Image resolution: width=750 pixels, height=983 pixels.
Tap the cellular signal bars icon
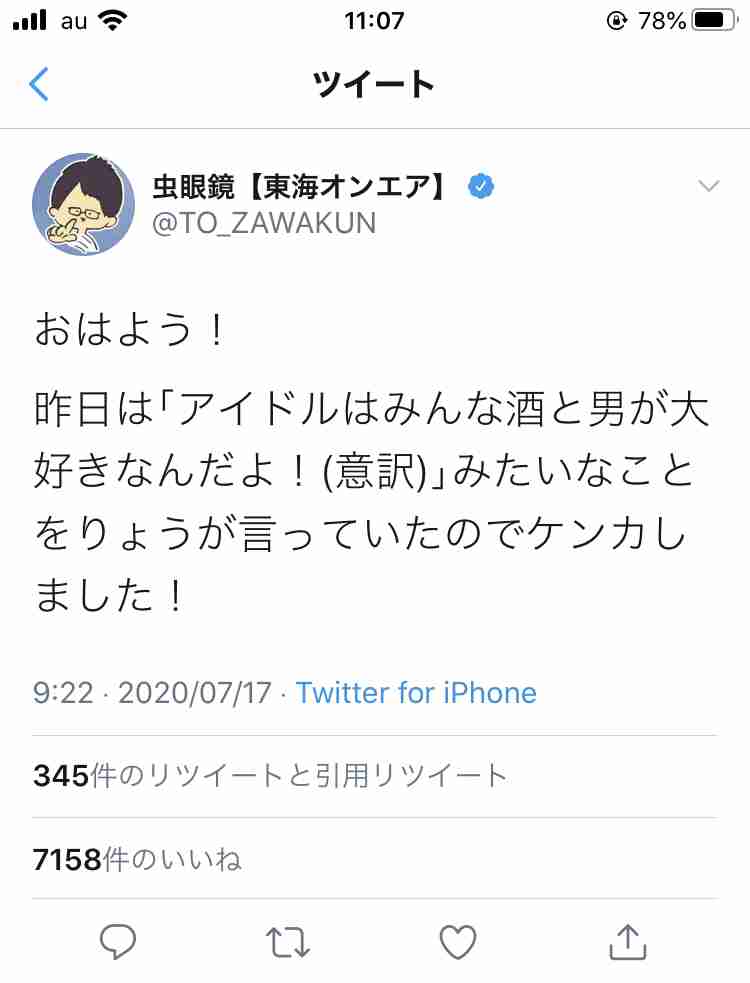click(x=29, y=20)
